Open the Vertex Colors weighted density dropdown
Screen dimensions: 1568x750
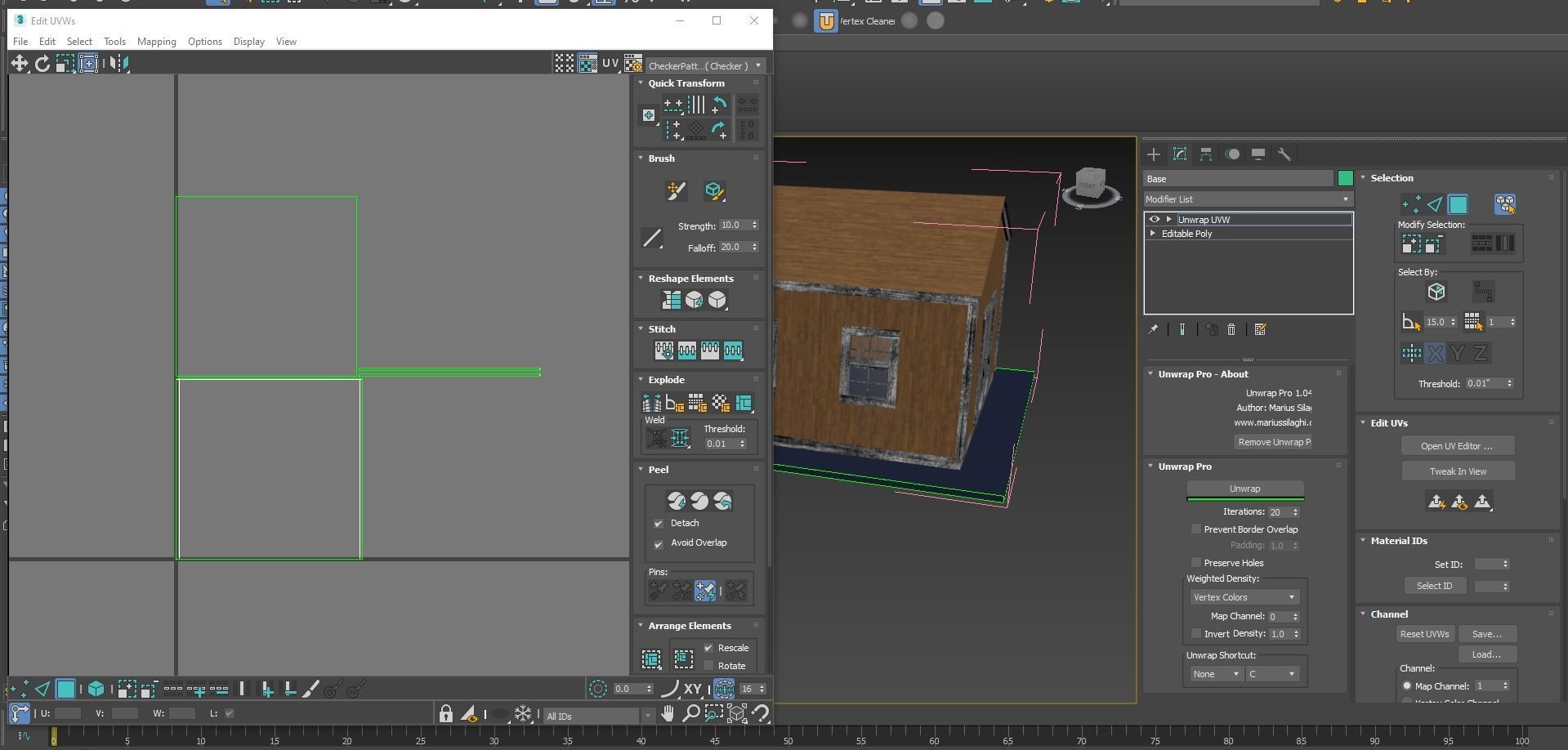click(1244, 597)
